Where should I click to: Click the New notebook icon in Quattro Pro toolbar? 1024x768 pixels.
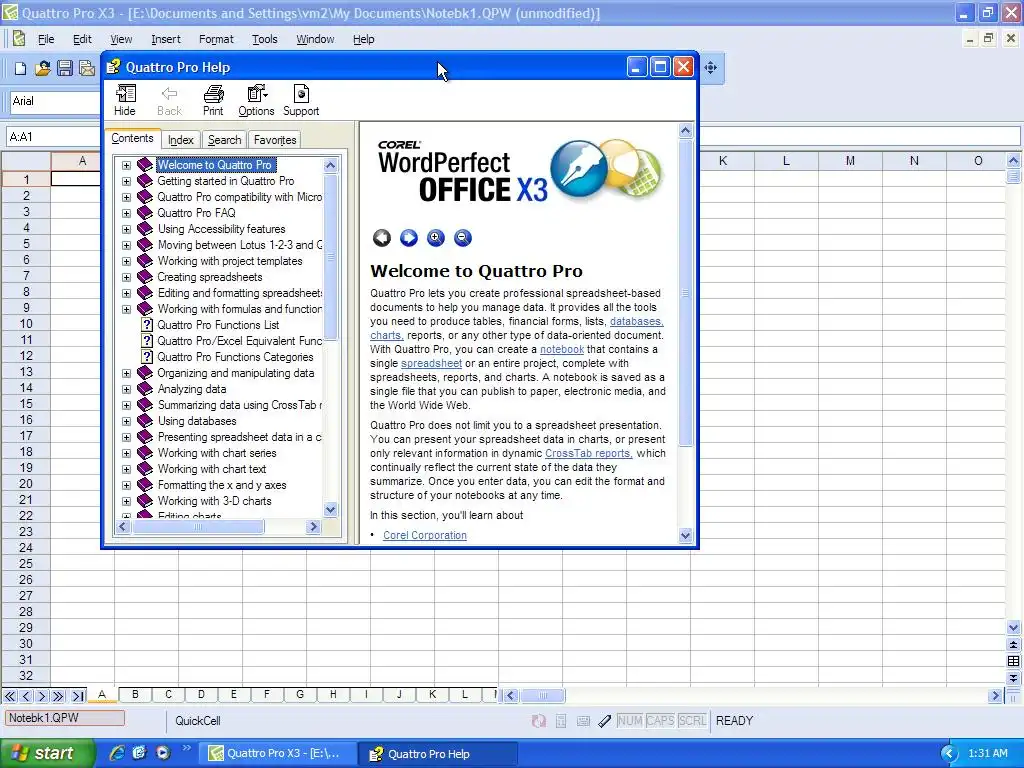pos(20,68)
